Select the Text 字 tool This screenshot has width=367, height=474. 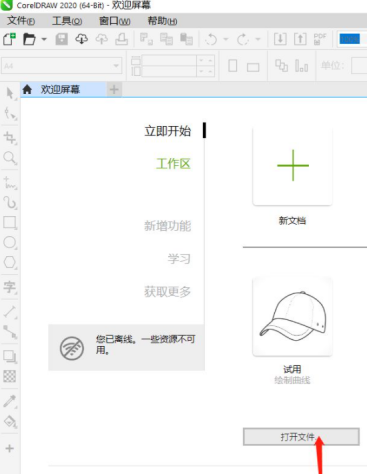pyautogui.click(x=10, y=287)
